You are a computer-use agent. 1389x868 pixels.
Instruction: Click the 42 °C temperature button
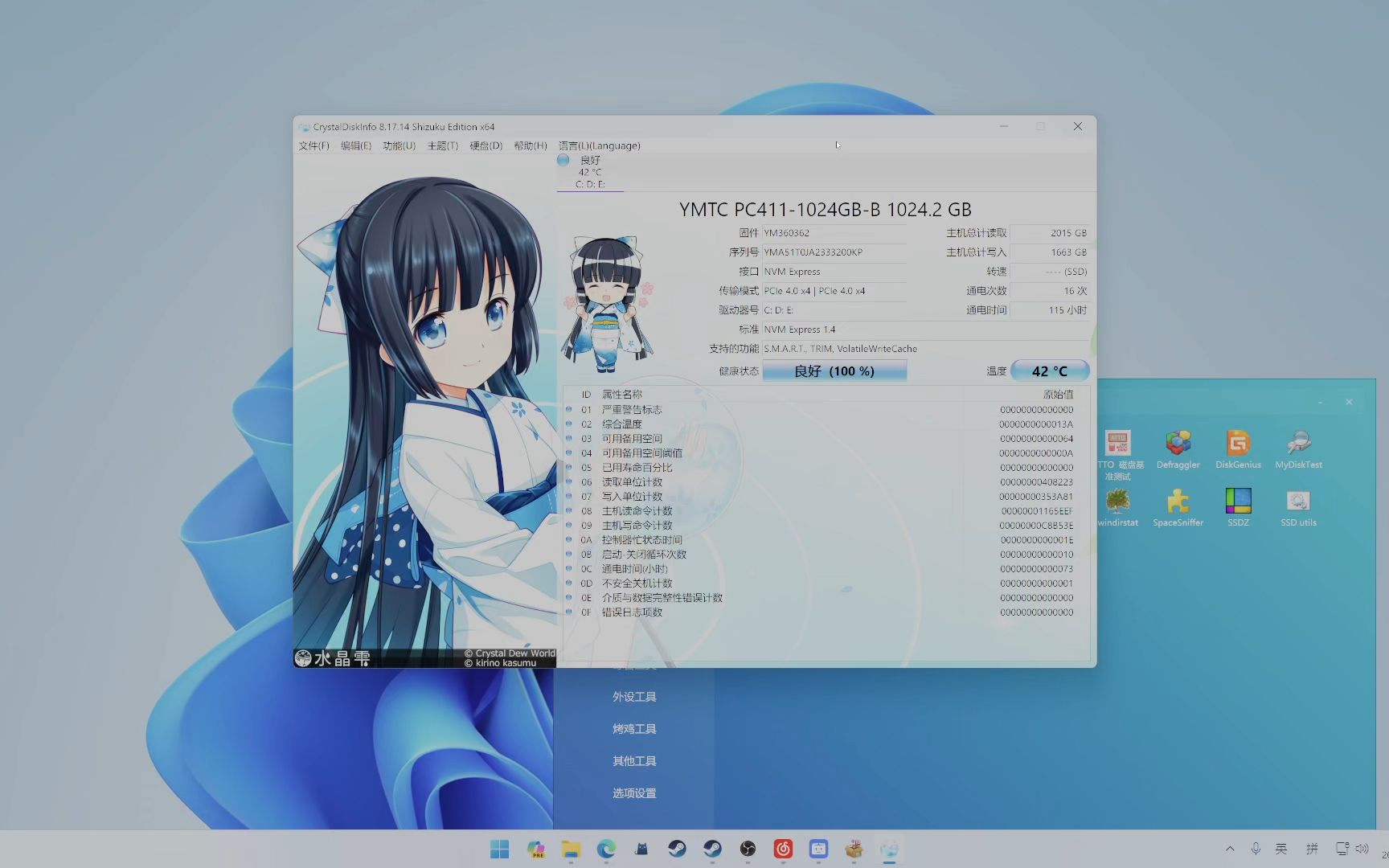(1050, 371)
